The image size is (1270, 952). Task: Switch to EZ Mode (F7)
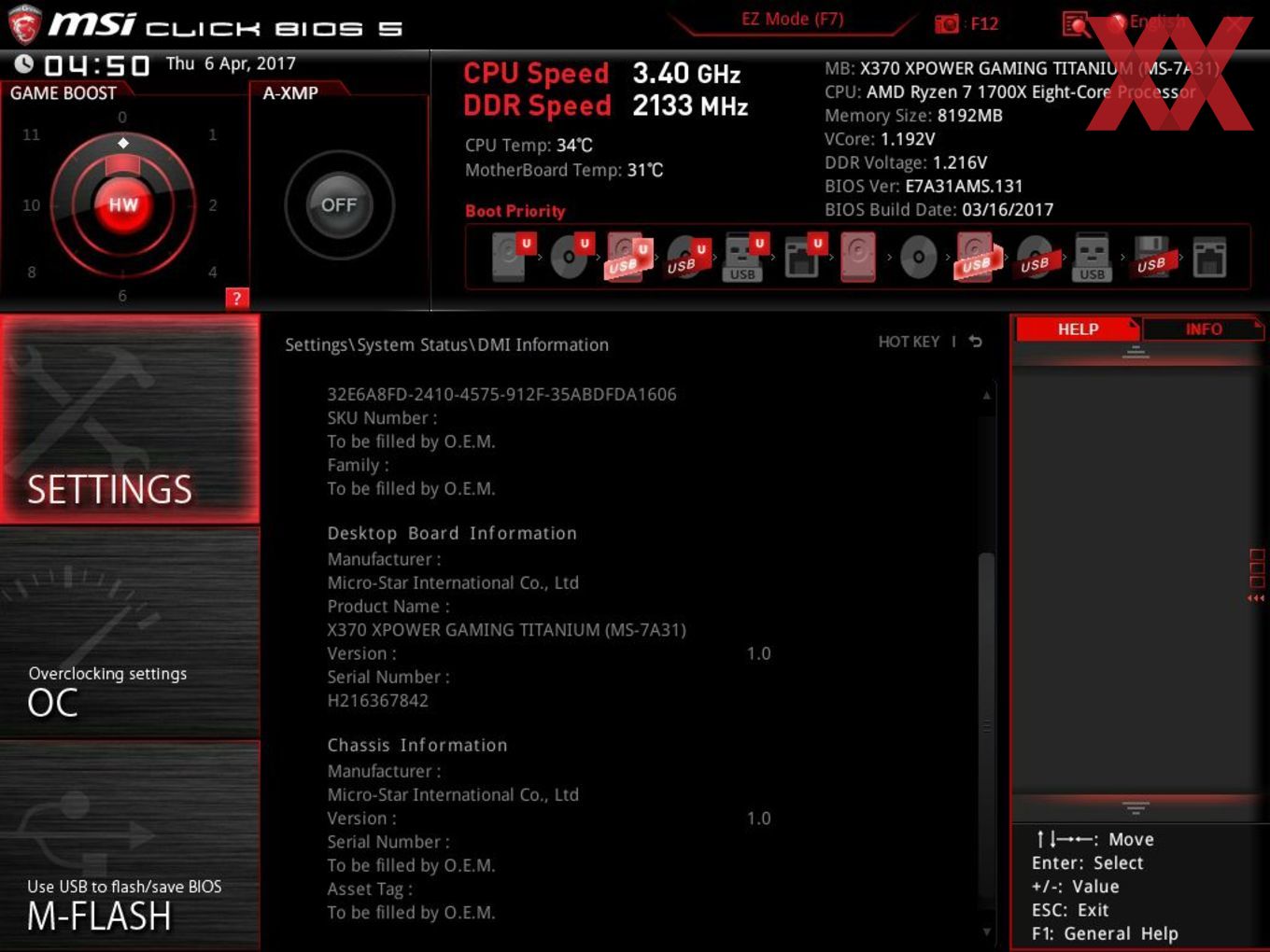pos(792,19)
